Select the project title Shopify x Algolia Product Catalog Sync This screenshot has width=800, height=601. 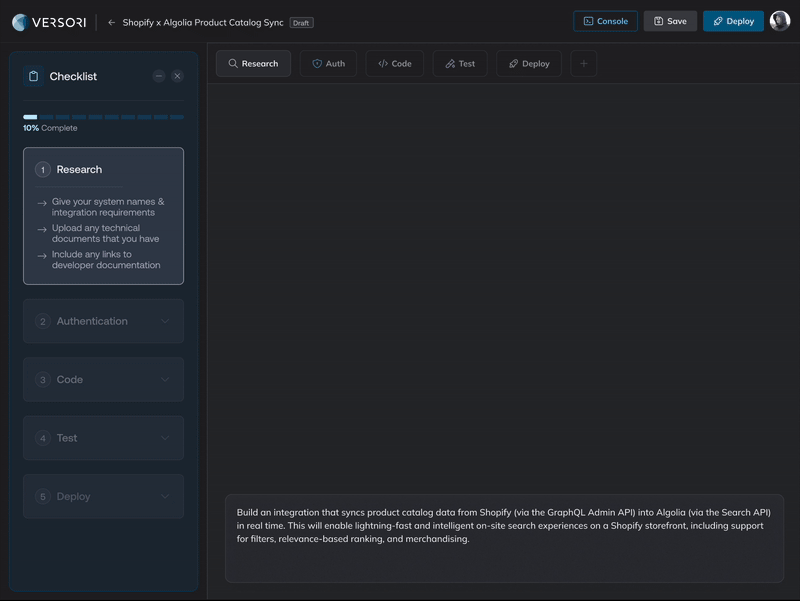click(203, 22)
